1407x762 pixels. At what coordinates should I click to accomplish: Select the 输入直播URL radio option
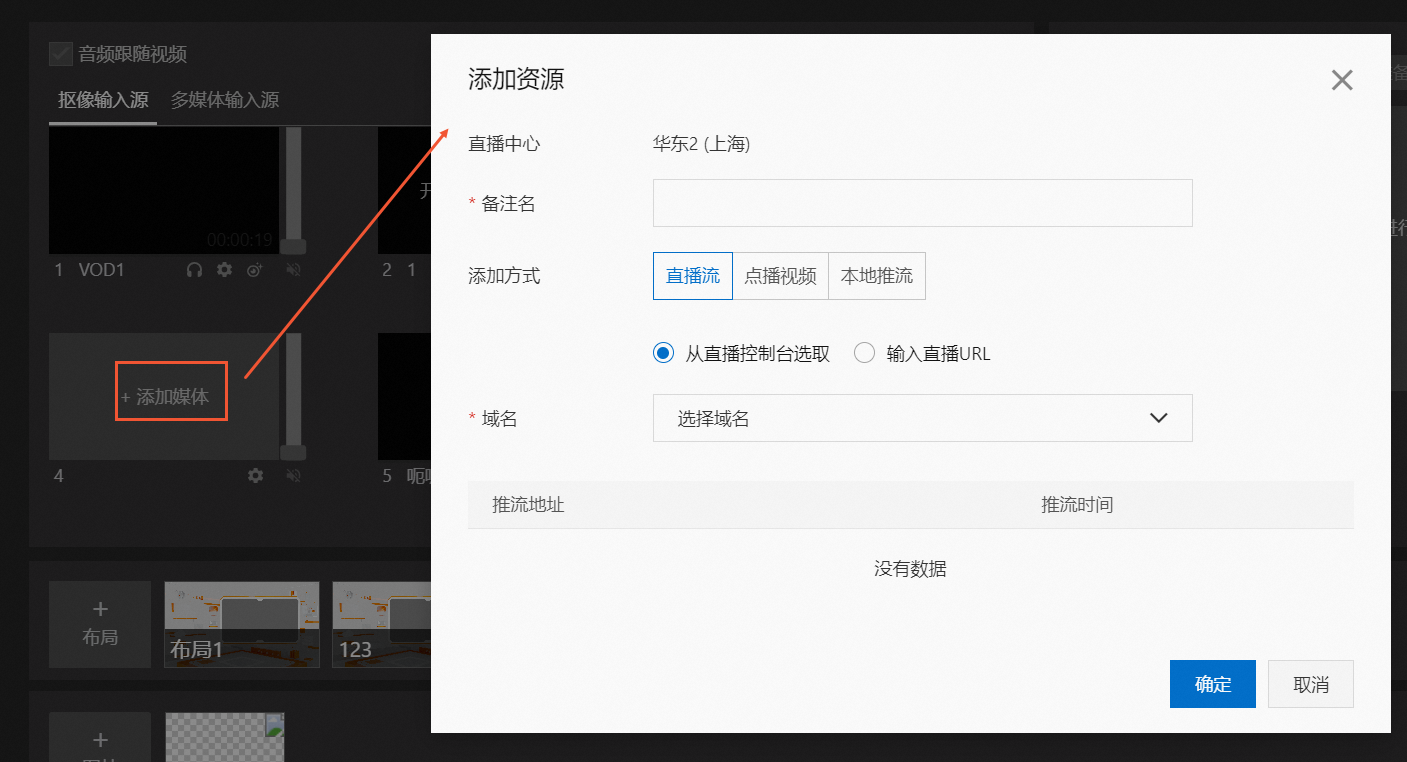tap(865, 353)
